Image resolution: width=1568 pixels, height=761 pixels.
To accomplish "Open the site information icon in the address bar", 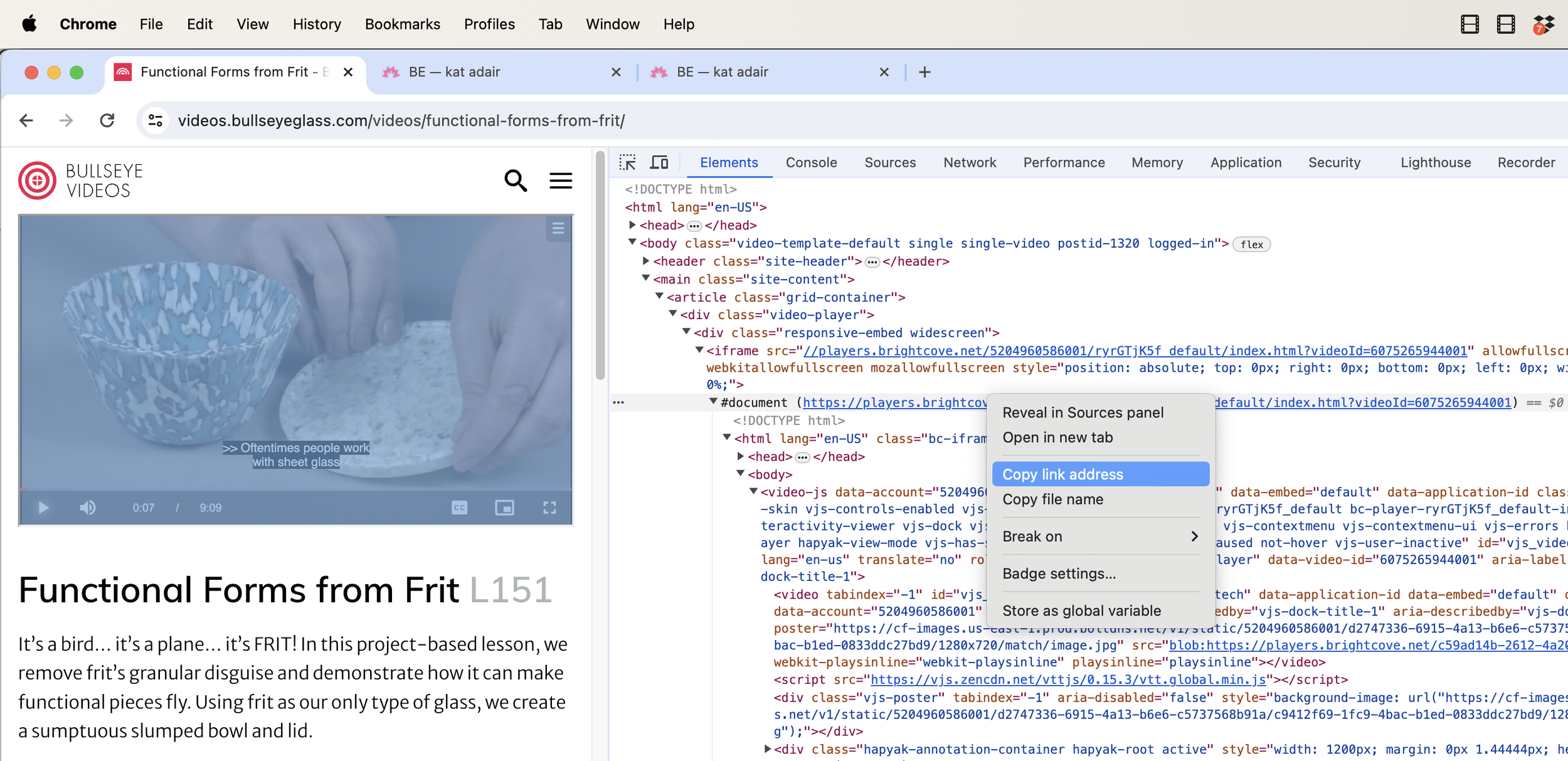I will click(155, 120).
